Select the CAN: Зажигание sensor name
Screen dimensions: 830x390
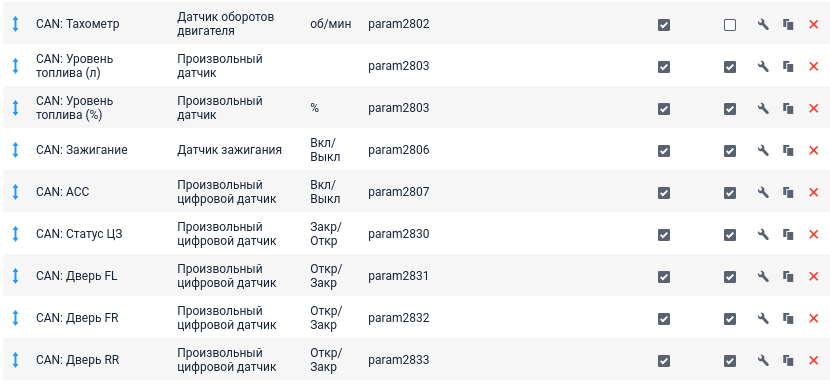click(82, 150)
